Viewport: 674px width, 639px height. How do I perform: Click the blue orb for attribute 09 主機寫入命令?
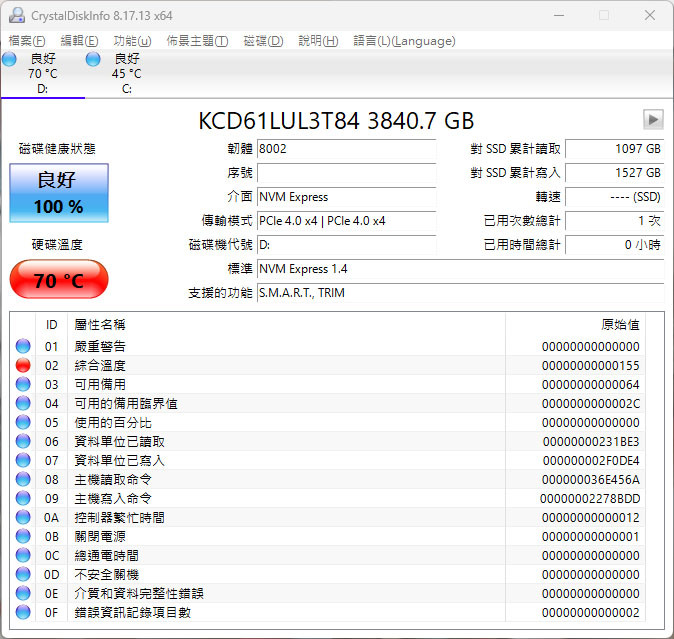pyautogui.click(x=23, y=498)
